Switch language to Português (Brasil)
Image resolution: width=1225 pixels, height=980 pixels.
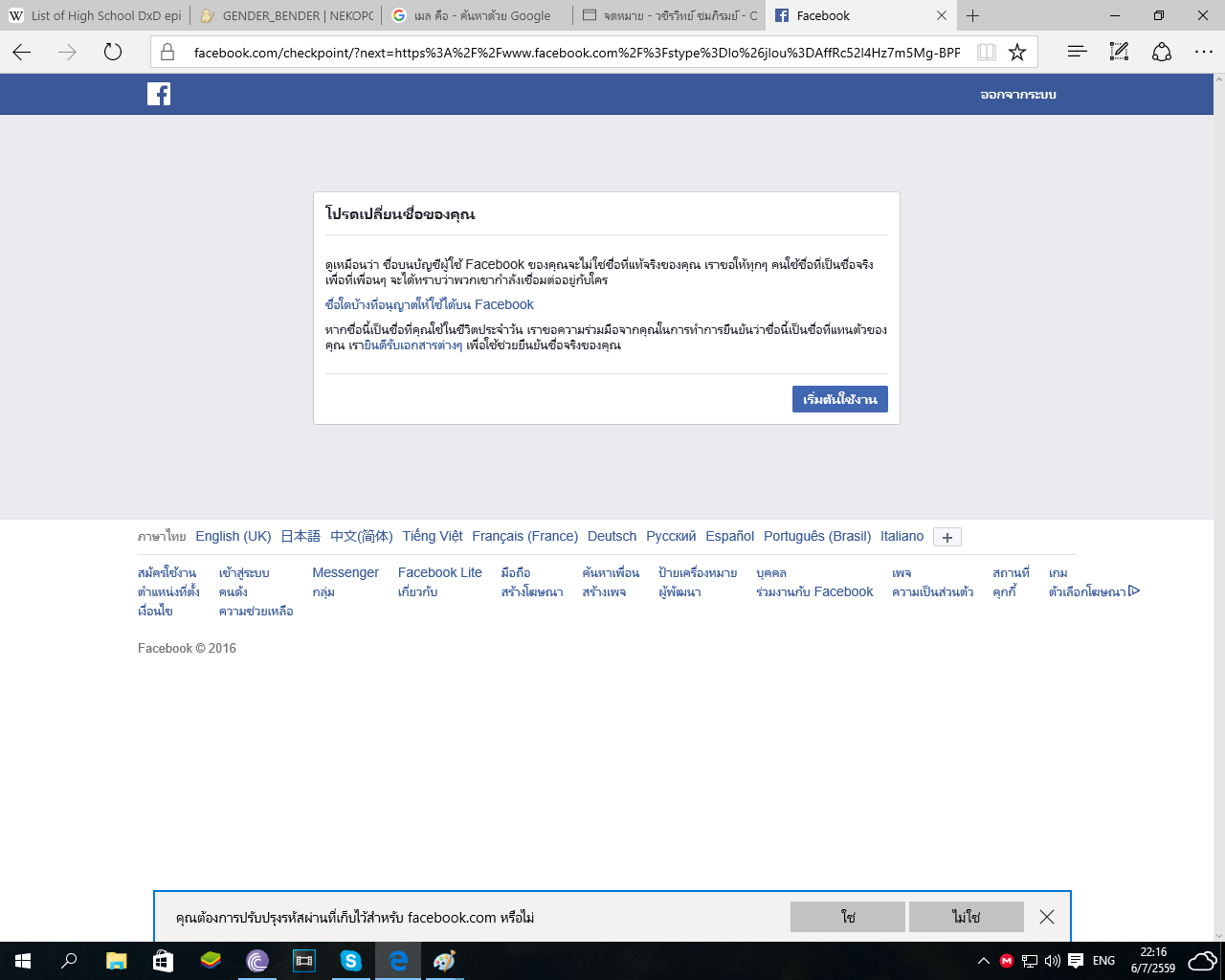817,536
